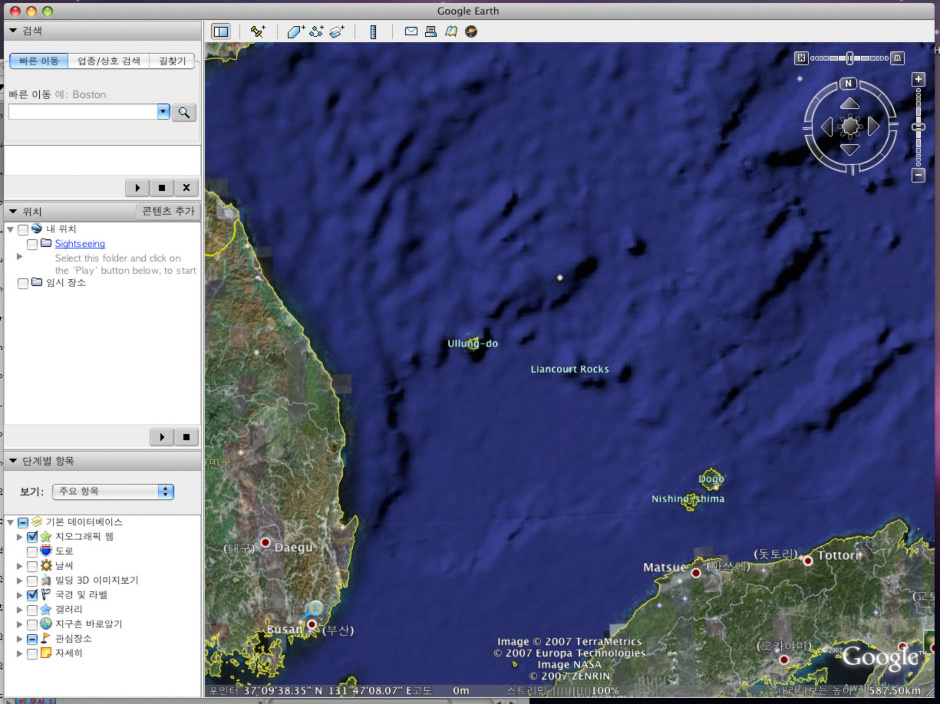This screenshot has width=940, height=704.
Task: Pan map up with navigation arrow
Action: click(x=849, y=104)
